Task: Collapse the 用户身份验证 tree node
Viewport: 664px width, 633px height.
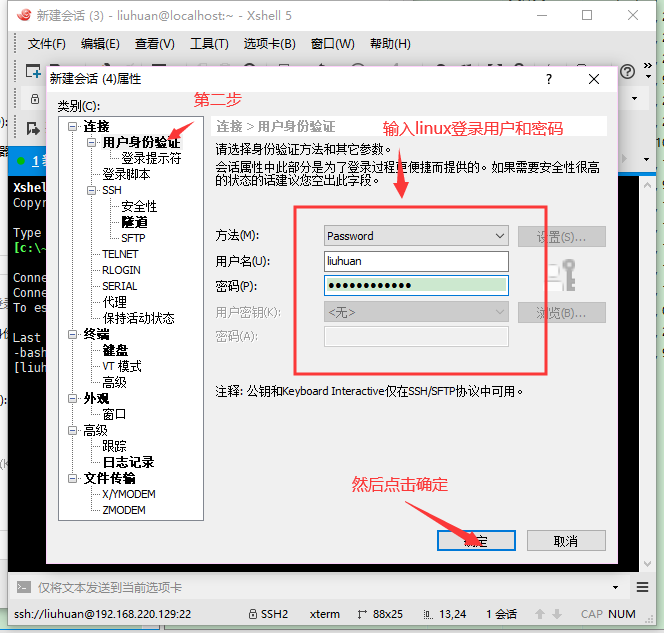Action: click(x=91, y=142)
